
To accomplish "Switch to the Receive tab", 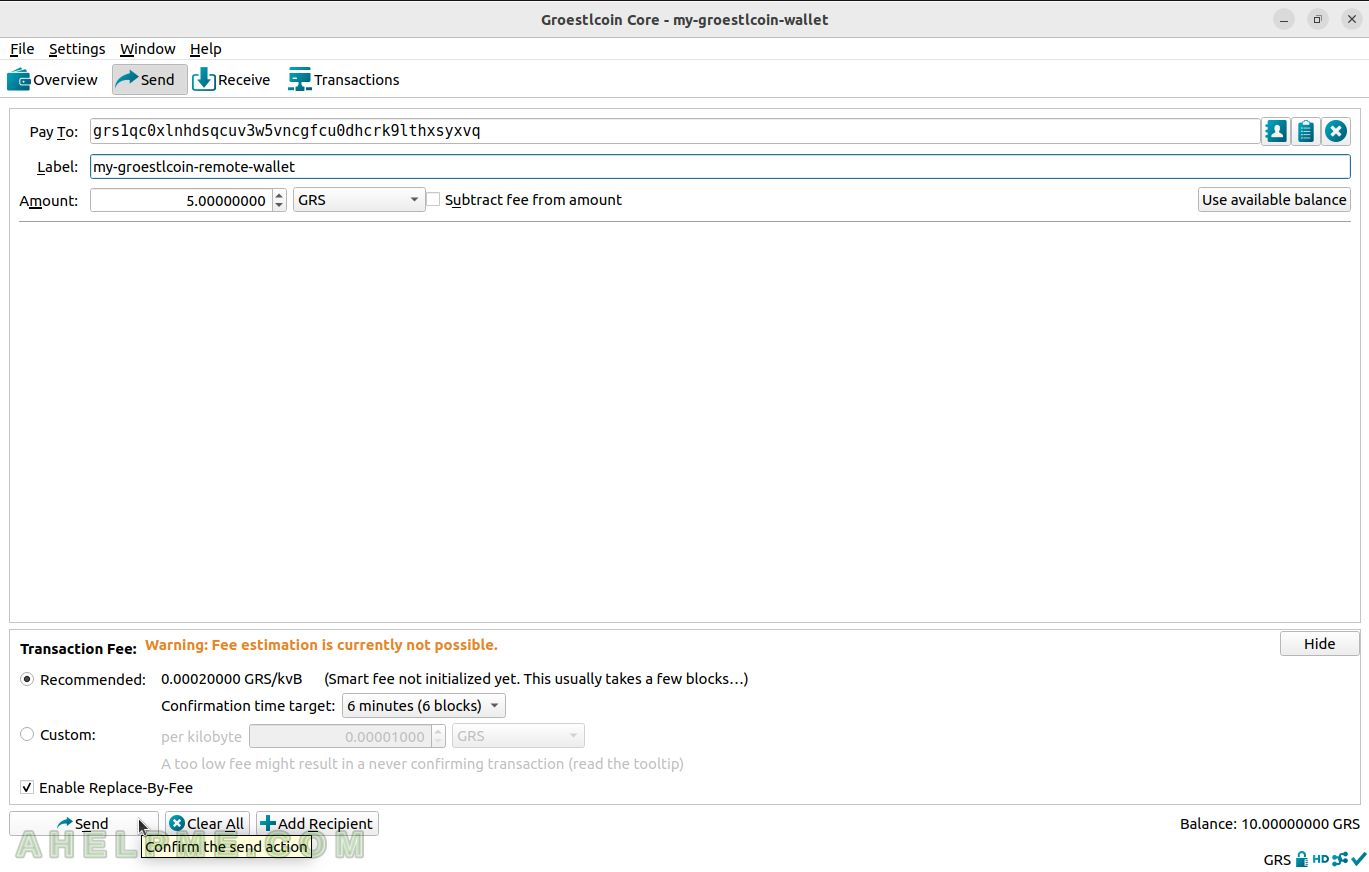I will (231, 80).
